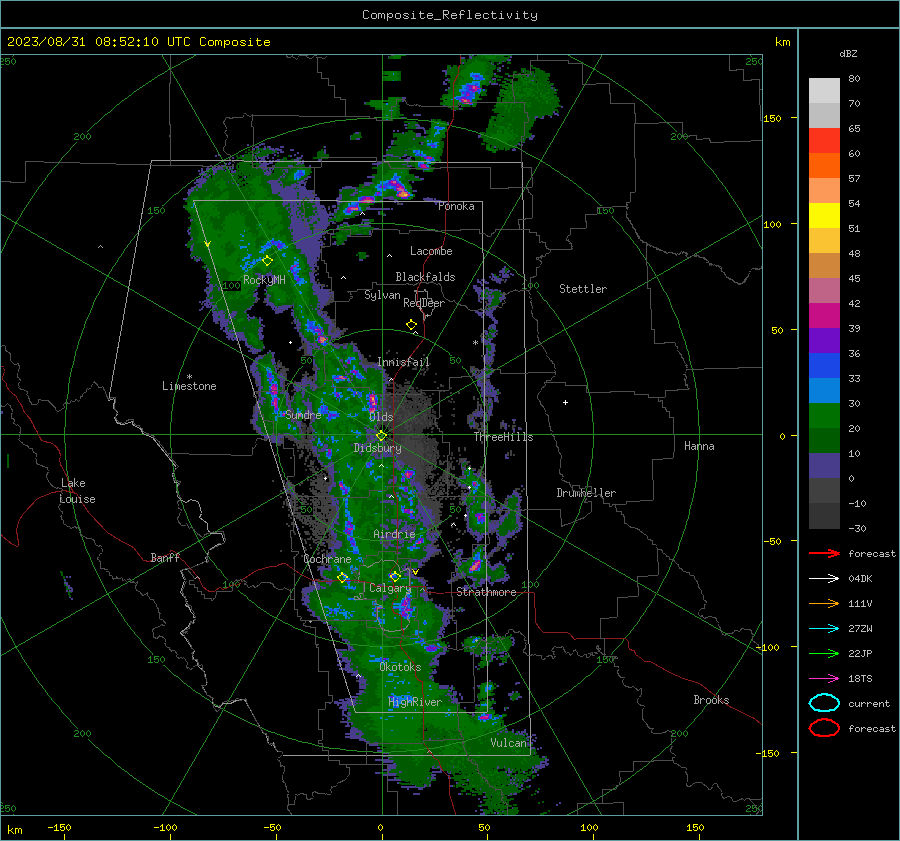The height and width of the screenshot is (841, 900).
Task: Click the Lake Louise label
Action: (x=78, y=491)
